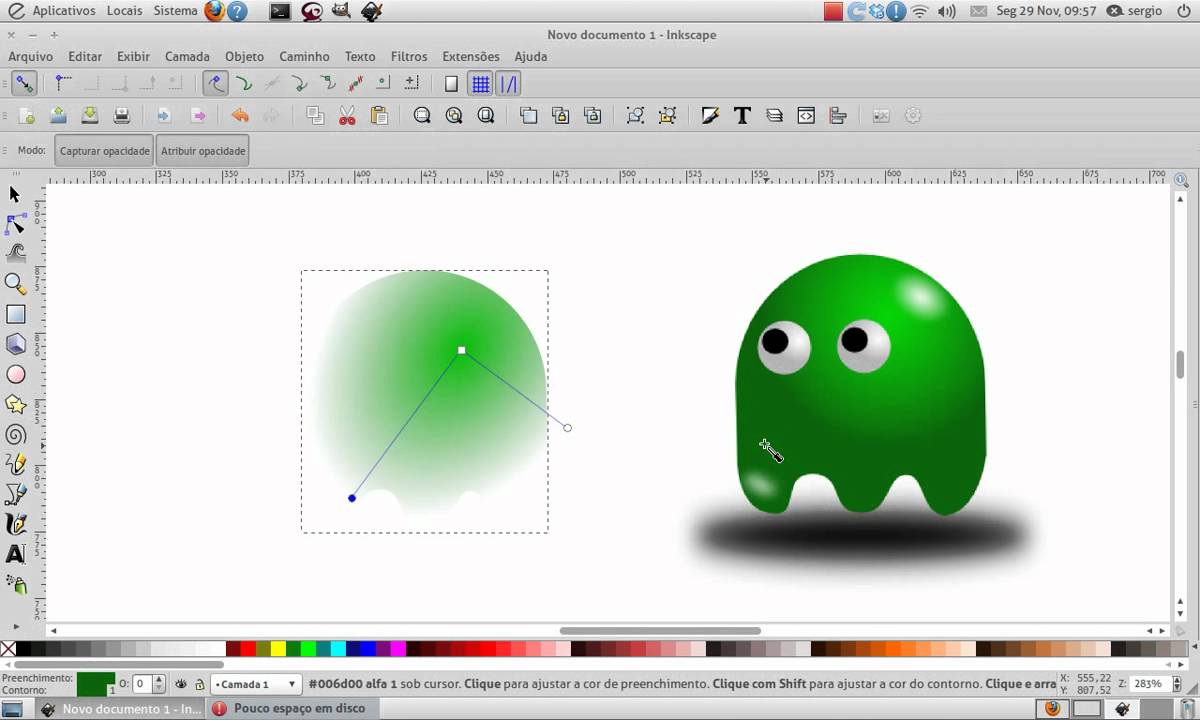Launch Firefox from top panel

click(214, 11)
